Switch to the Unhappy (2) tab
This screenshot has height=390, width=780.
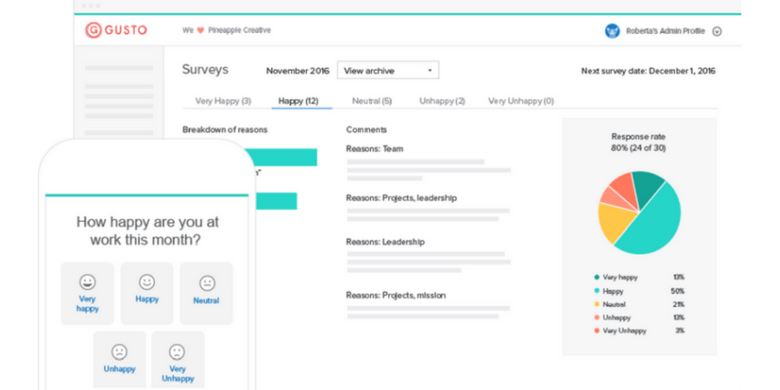coord(442,101)
